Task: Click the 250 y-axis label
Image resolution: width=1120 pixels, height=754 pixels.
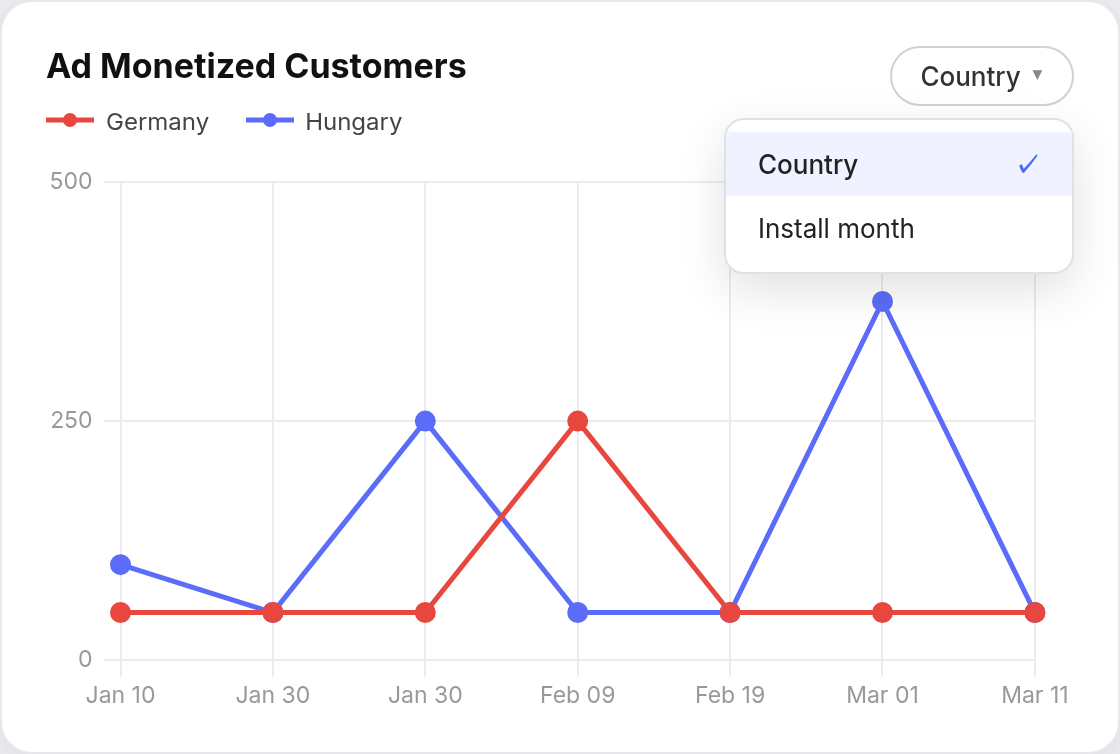Action: [x=71, y=421]
